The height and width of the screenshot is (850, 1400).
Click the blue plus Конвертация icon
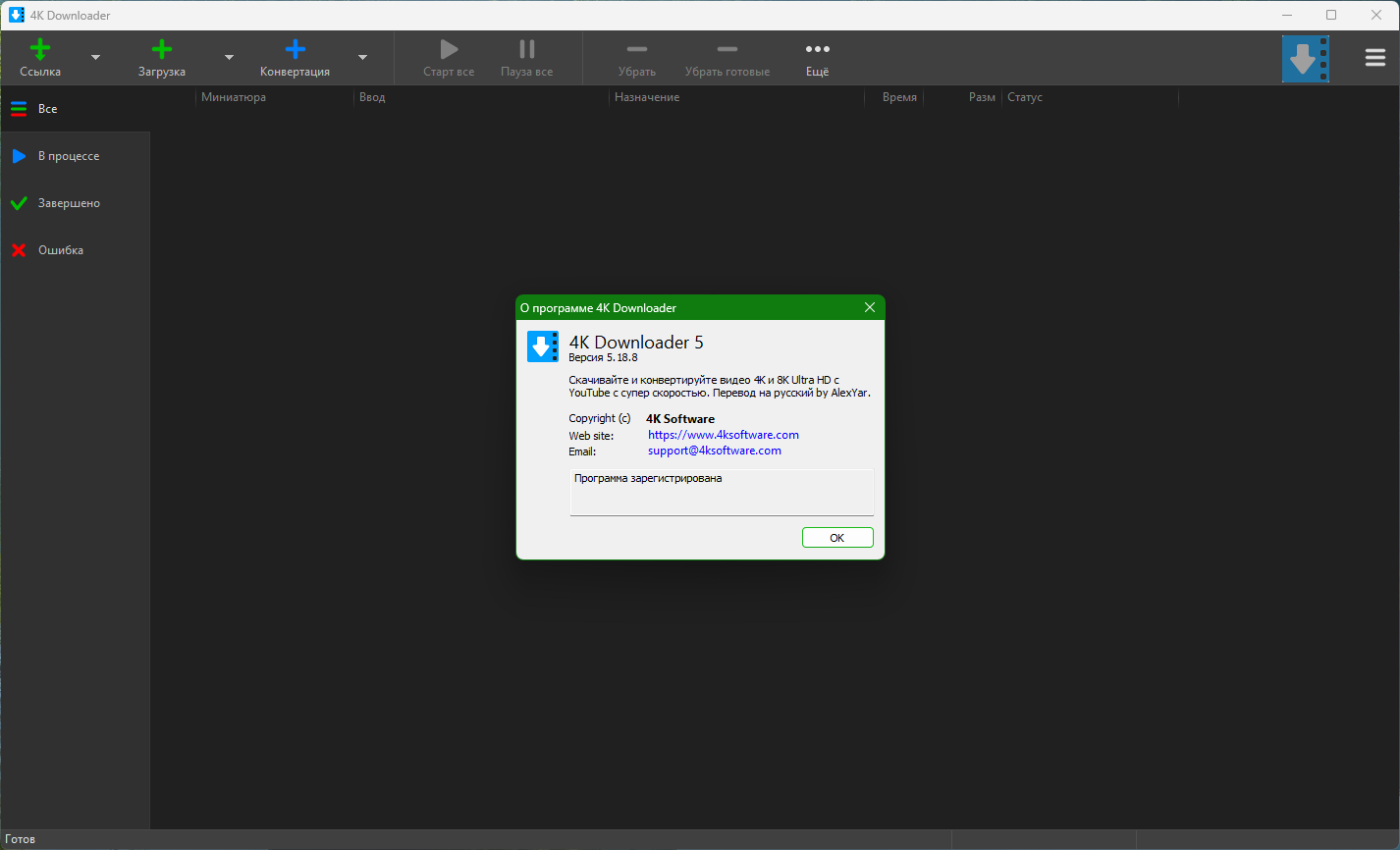pos(295,50)
